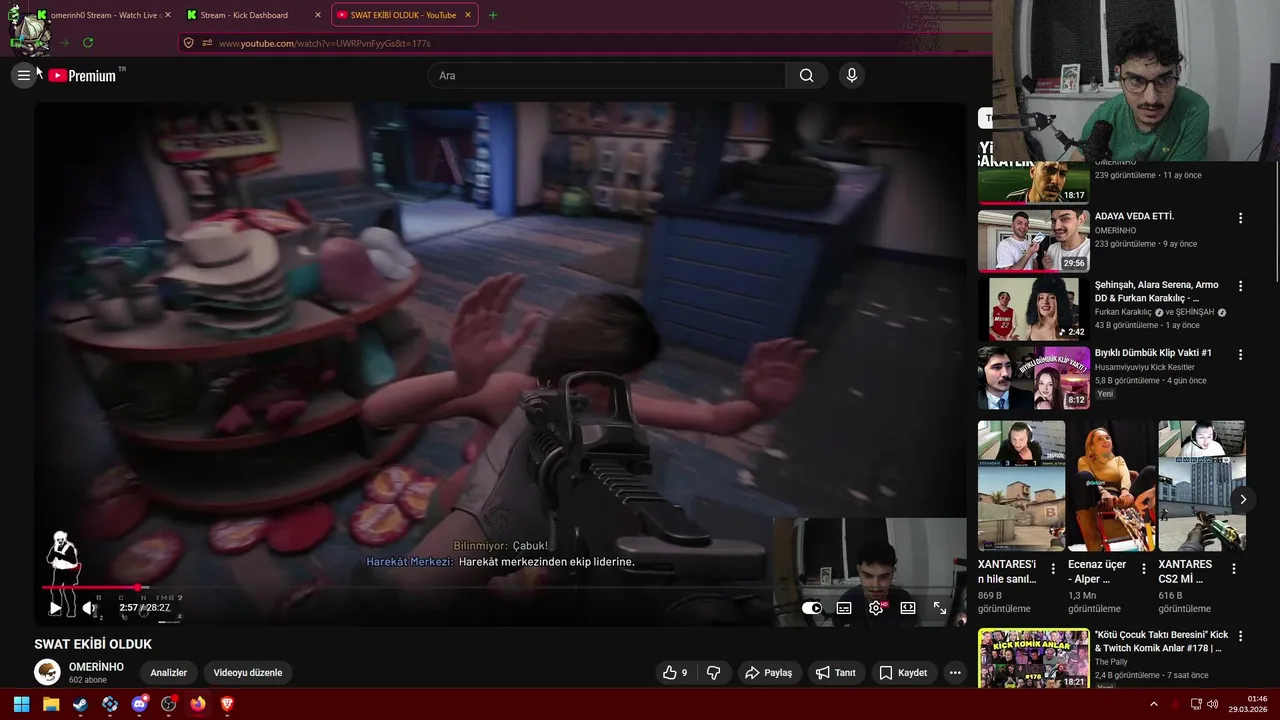The height and width of the screenshot is (720, 1280).
Task: Open Kick Komik Anlar #178 thumbnail
Action: pyautogui.click(x=1033, y=658)
